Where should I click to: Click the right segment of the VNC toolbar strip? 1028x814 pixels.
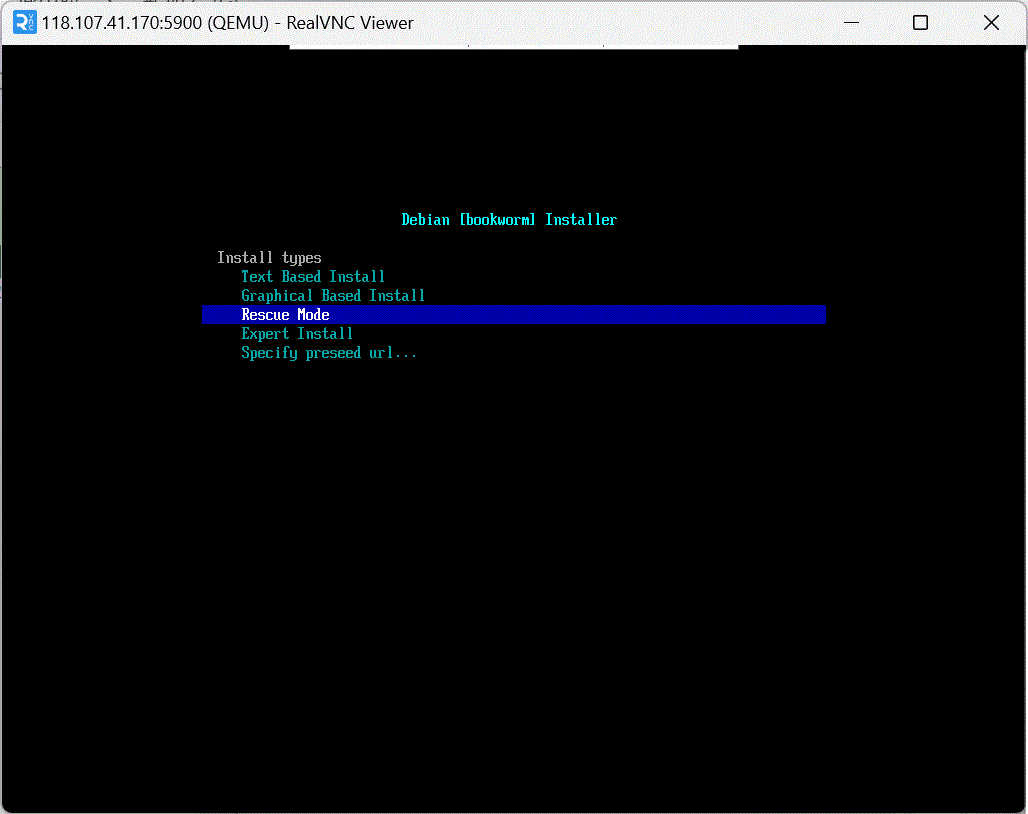coord(672,46)
